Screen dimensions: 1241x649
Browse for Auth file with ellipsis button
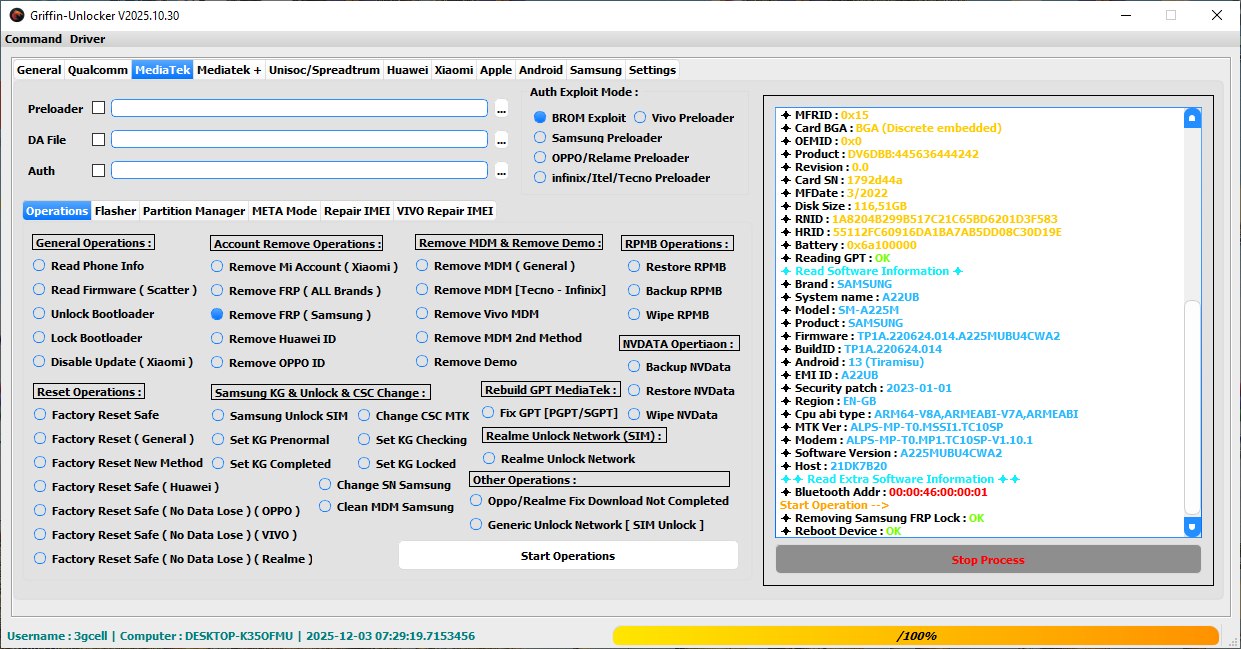point(502,171)
